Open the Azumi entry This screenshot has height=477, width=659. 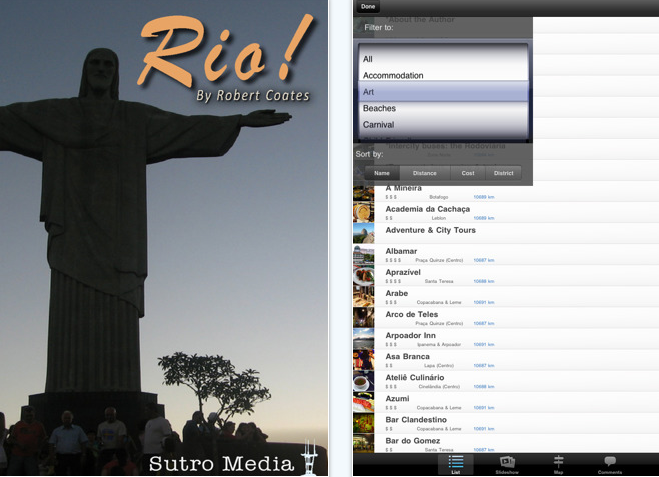[x=506, y=402]
